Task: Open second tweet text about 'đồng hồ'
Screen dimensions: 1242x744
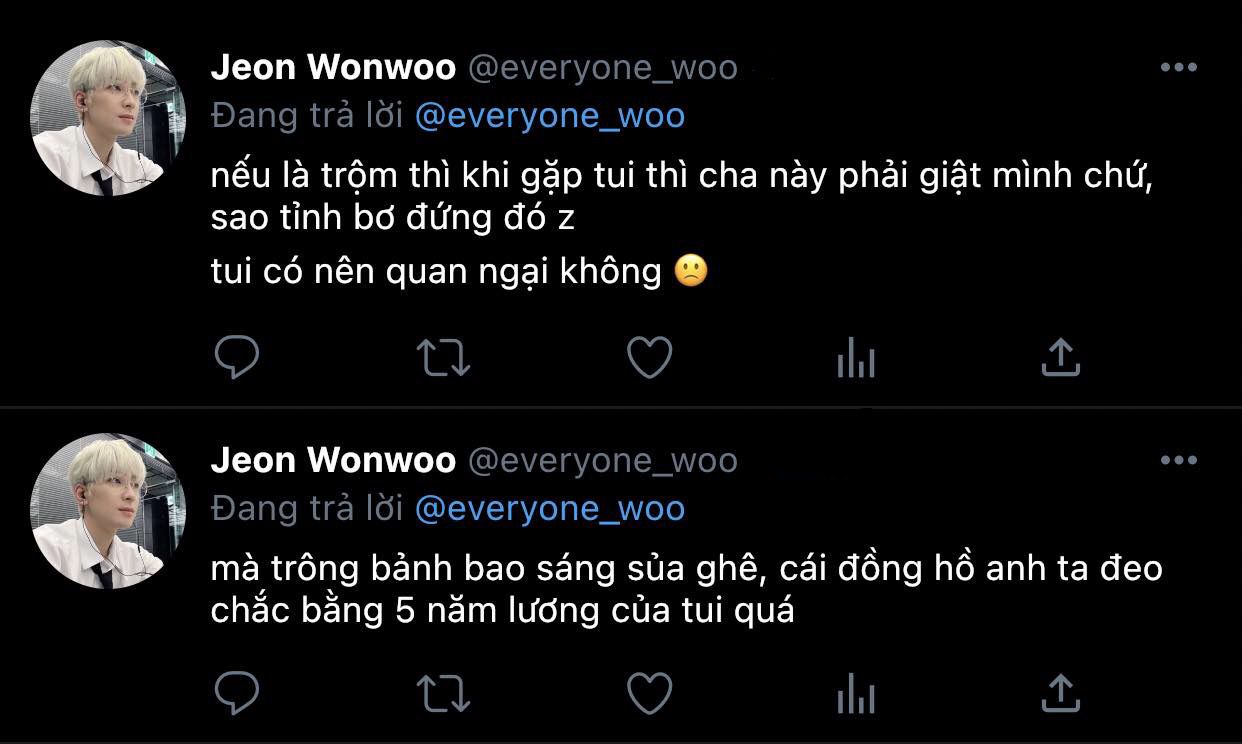Action: click(x=687, y=589)
